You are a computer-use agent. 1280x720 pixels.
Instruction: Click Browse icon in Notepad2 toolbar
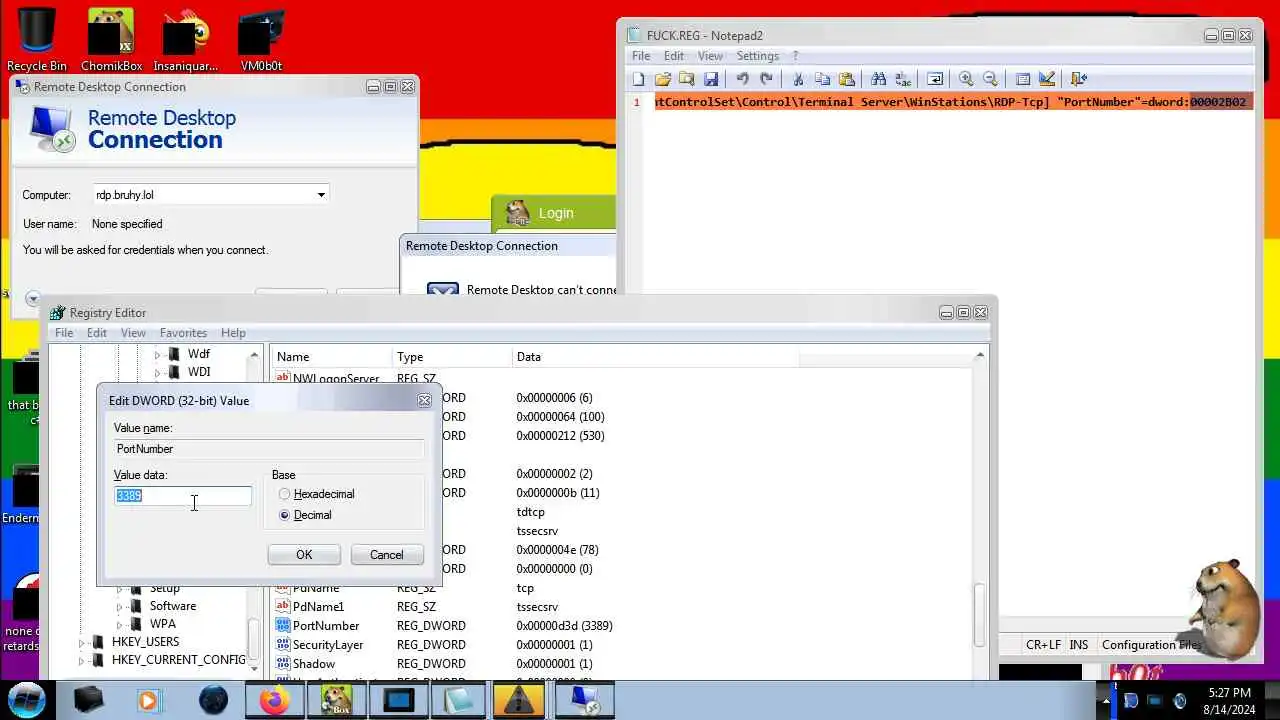(686, 79)
